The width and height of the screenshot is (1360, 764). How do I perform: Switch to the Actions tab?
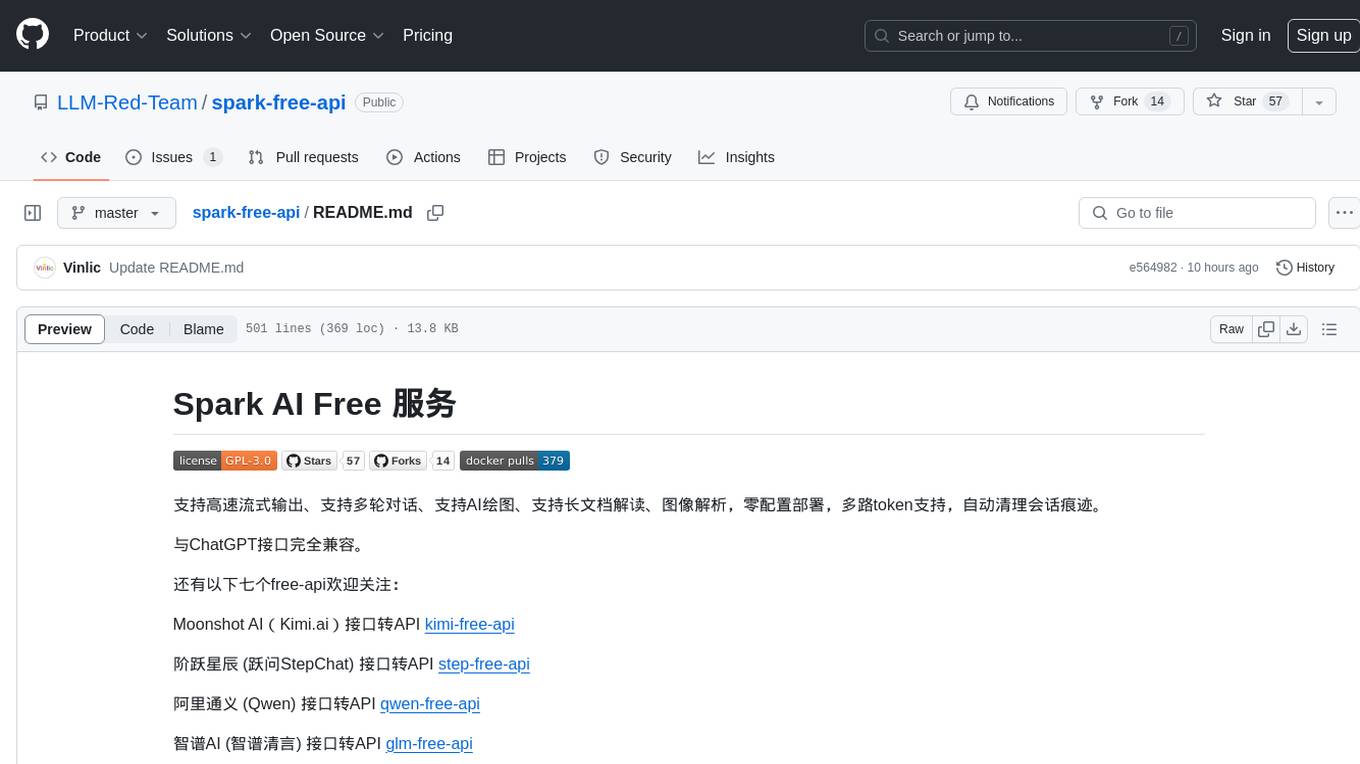[423, 157]
